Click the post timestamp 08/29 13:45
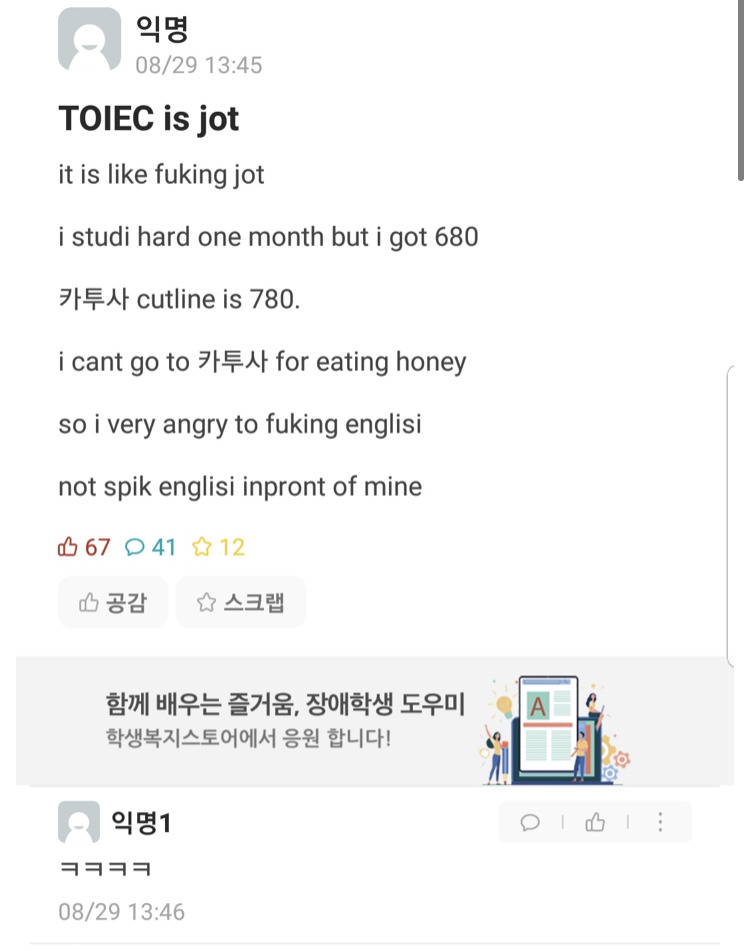Image resolution: width=750 pixels, height=951 pixels. (199, 65)
